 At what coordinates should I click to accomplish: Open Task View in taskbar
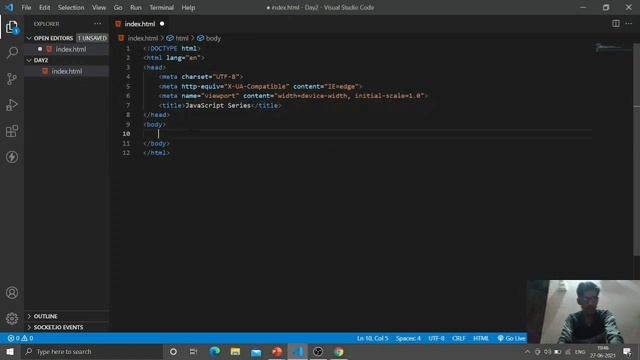point(193,351)
